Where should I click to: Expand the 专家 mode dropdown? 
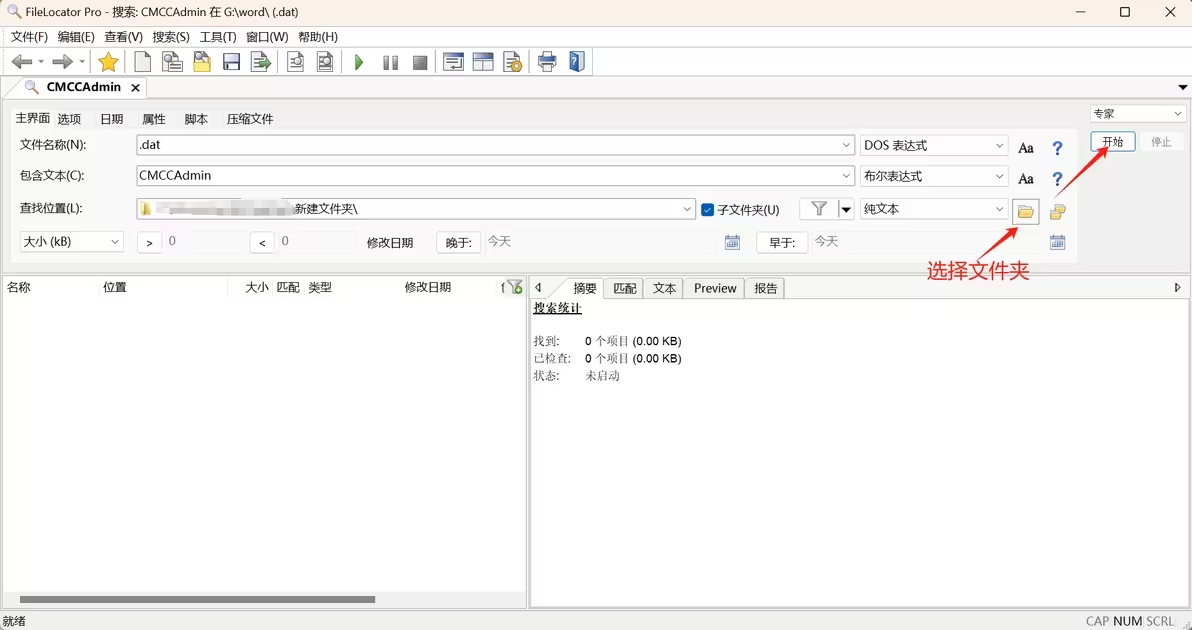tap(1178, 113)
